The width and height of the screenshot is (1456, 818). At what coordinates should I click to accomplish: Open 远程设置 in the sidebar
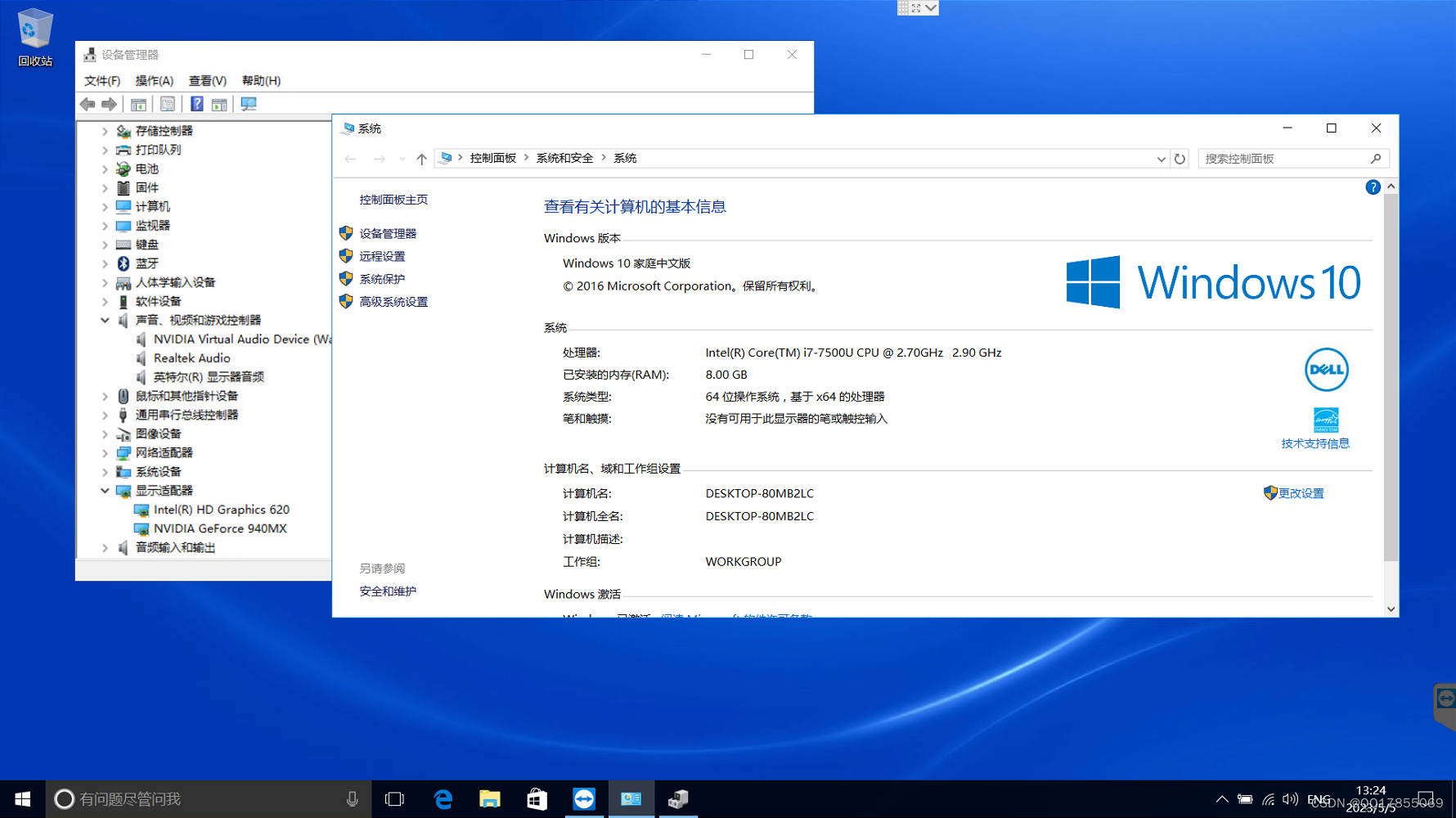click(x=382, y=257)
